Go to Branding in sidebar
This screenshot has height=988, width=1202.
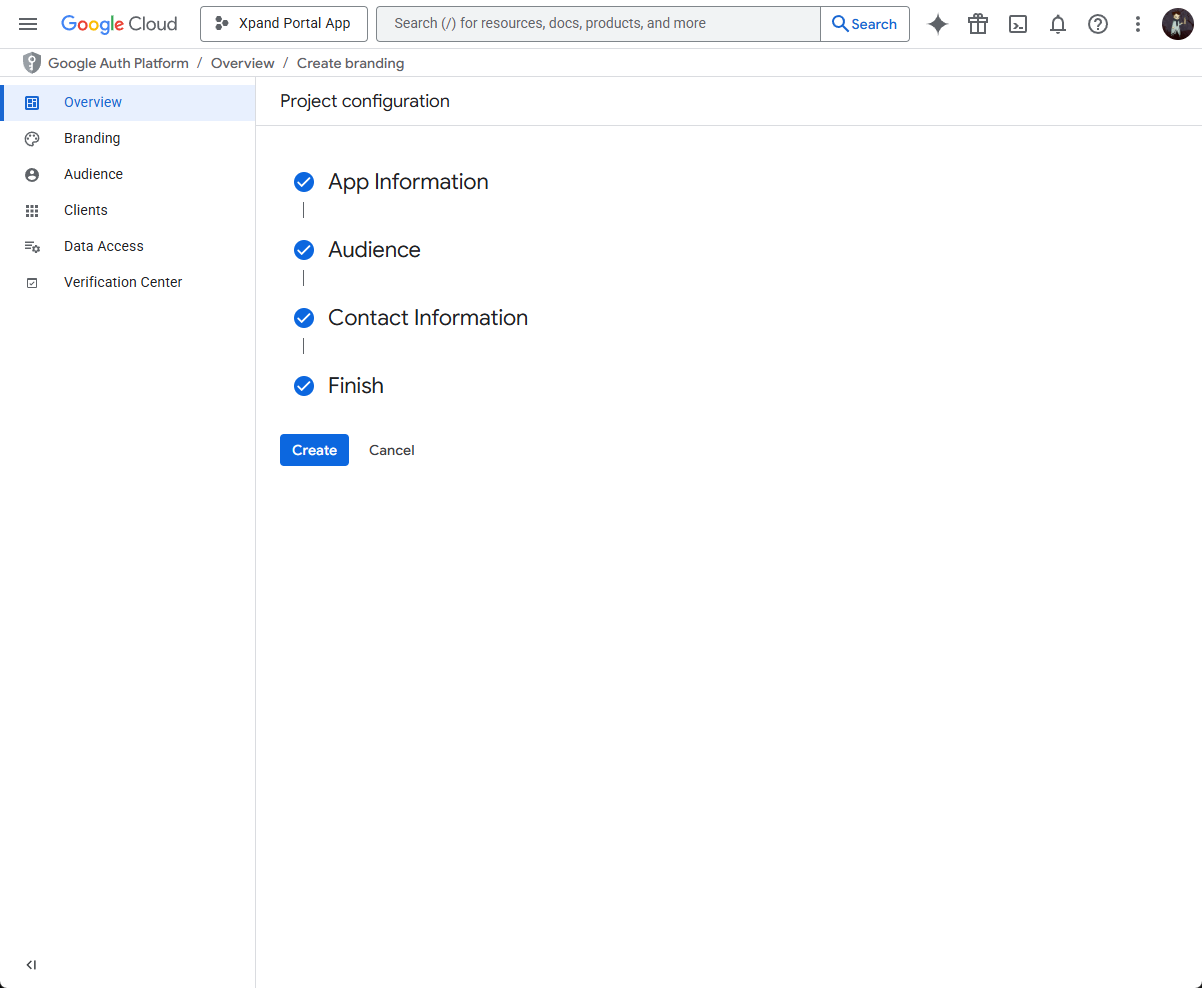pyautogui.click(x=92, y=138)
